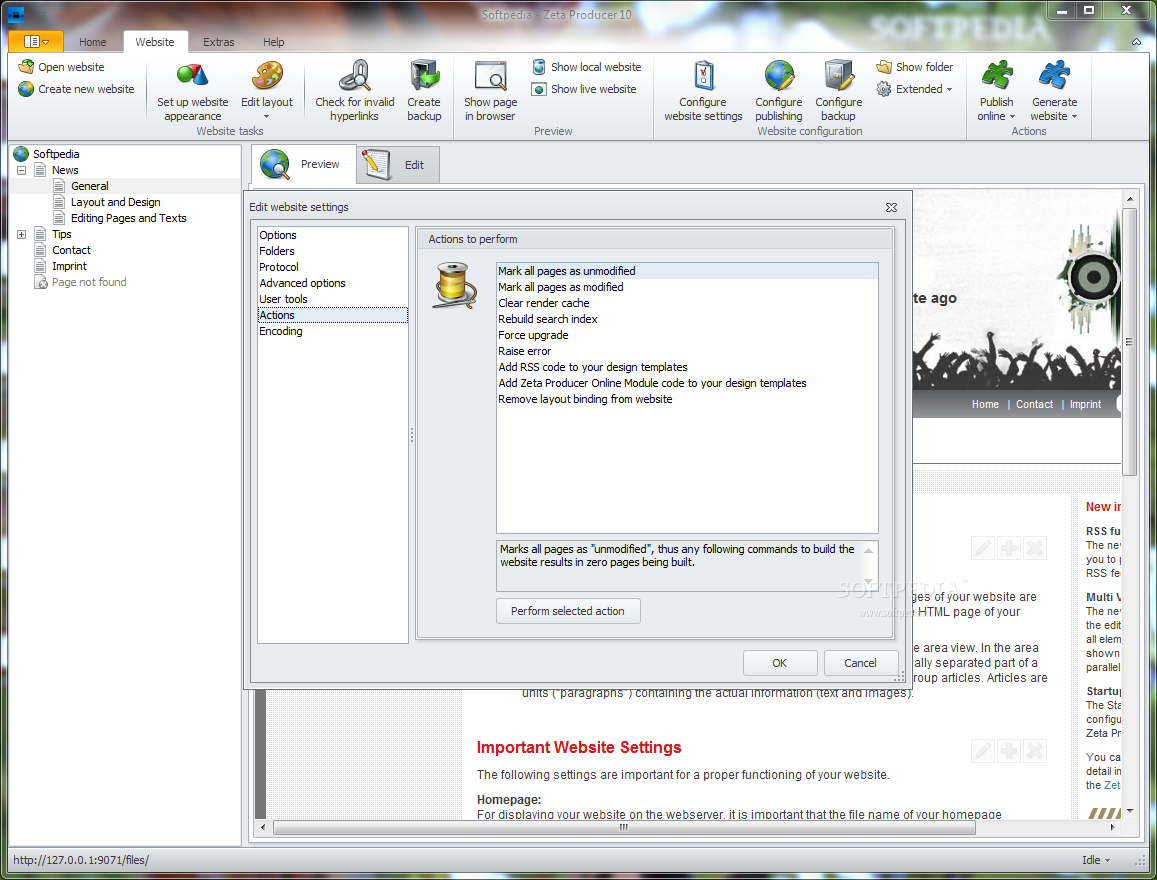Run Check for invalid hyperlinks
This screenshot has height=880, width=1157.
(x=355, y=91)
